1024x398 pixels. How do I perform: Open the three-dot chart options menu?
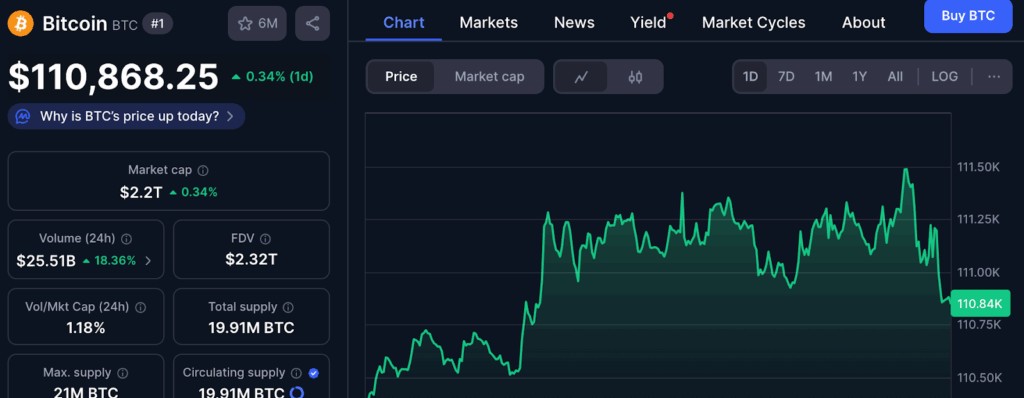pos(994,77)
